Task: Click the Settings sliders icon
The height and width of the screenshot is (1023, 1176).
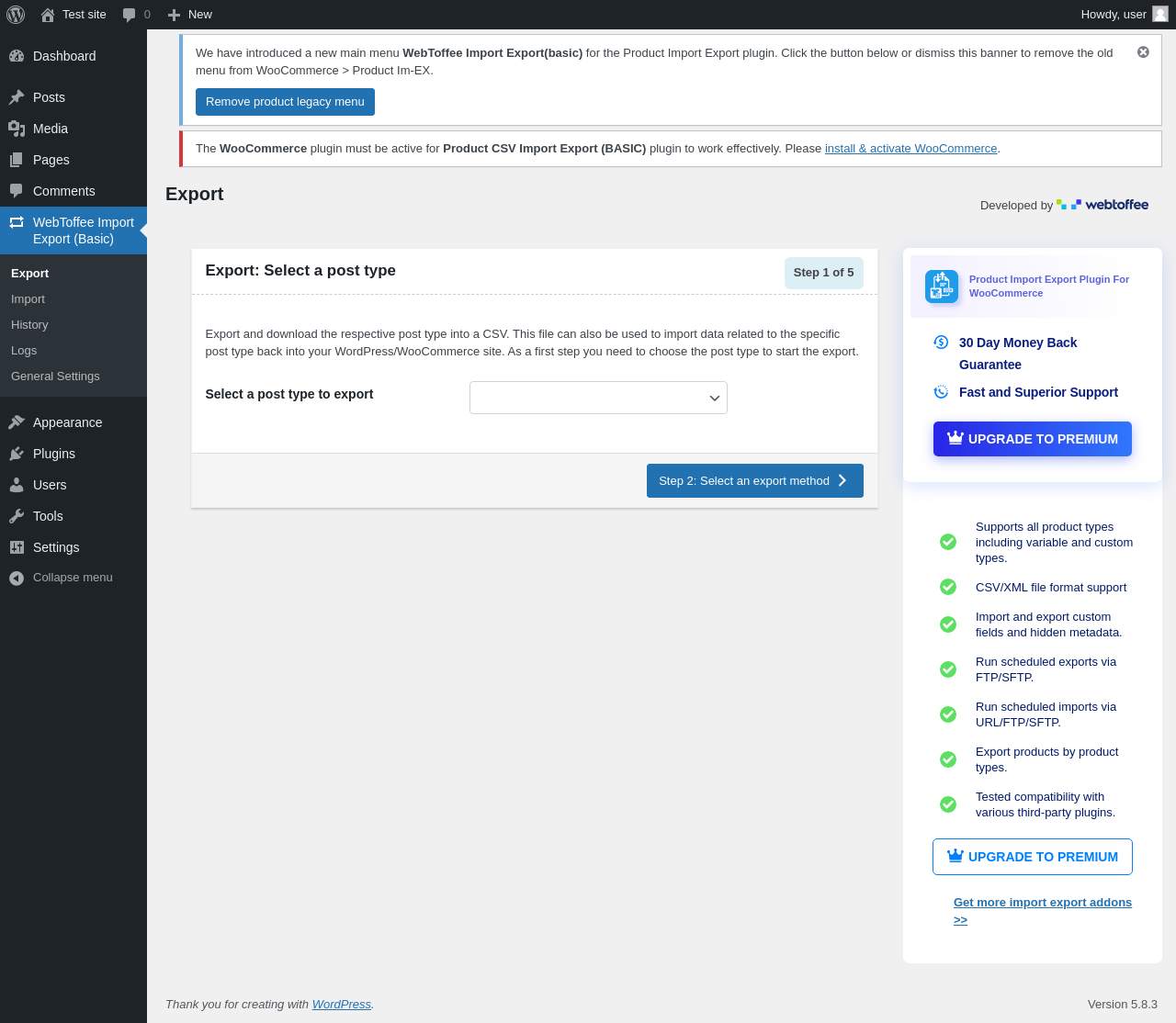Action: point(17,547)
